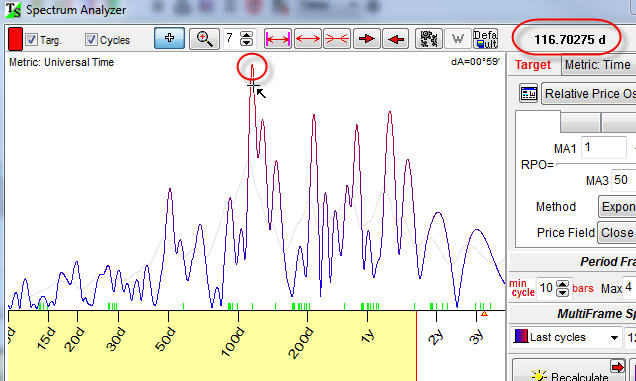Open the Last cycles dropdown
636x381 pixels.
566,337
